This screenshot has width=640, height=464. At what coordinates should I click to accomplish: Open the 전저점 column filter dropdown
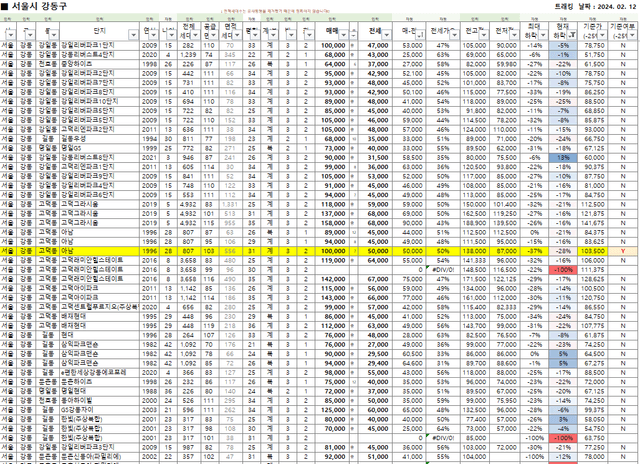(x=513, y=35)
